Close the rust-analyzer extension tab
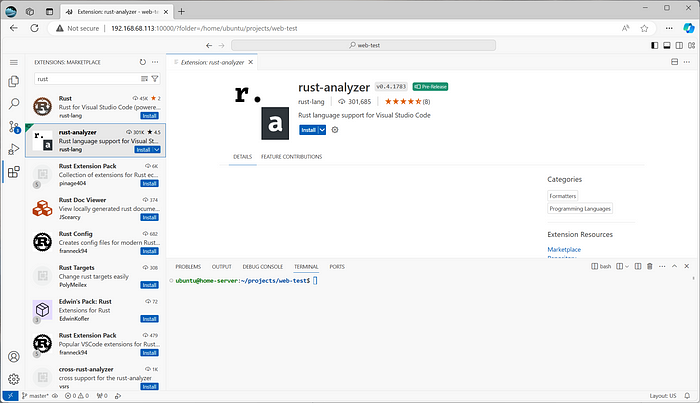The height and width of the screenshot is (403, 700). pos(251,62)
